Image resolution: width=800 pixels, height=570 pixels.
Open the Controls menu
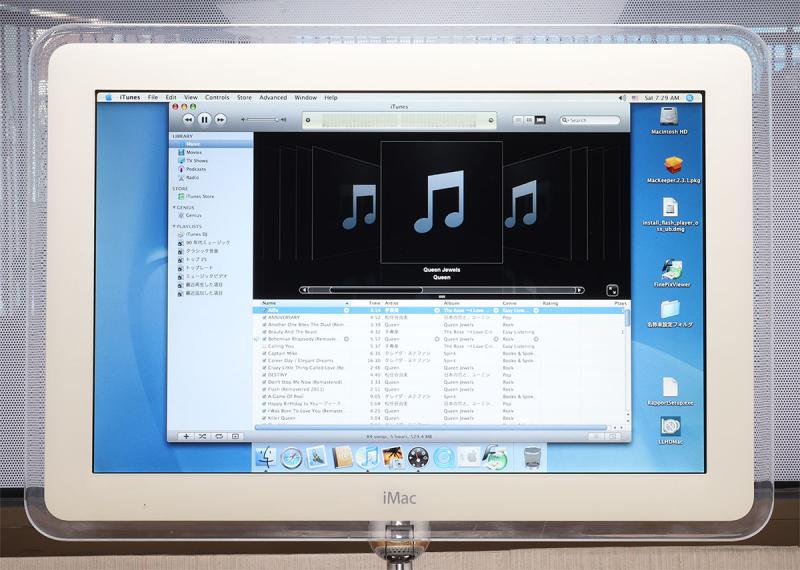click(217, 97)
